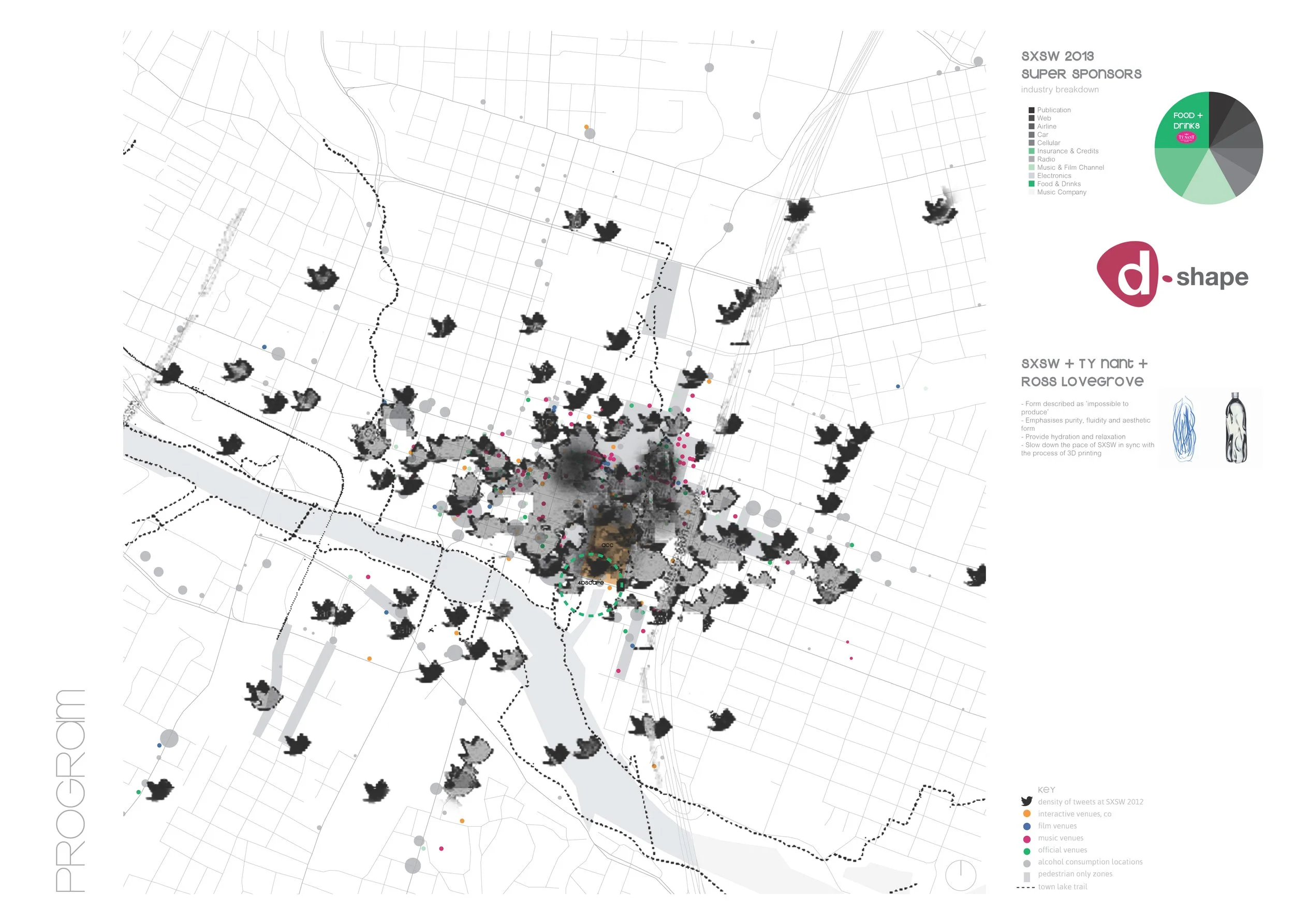Image resolution: width=1294 pixels, height=924 pixels.
Task: Click the Music & Film Channel legend label
Action: (x=1070, y=167)
